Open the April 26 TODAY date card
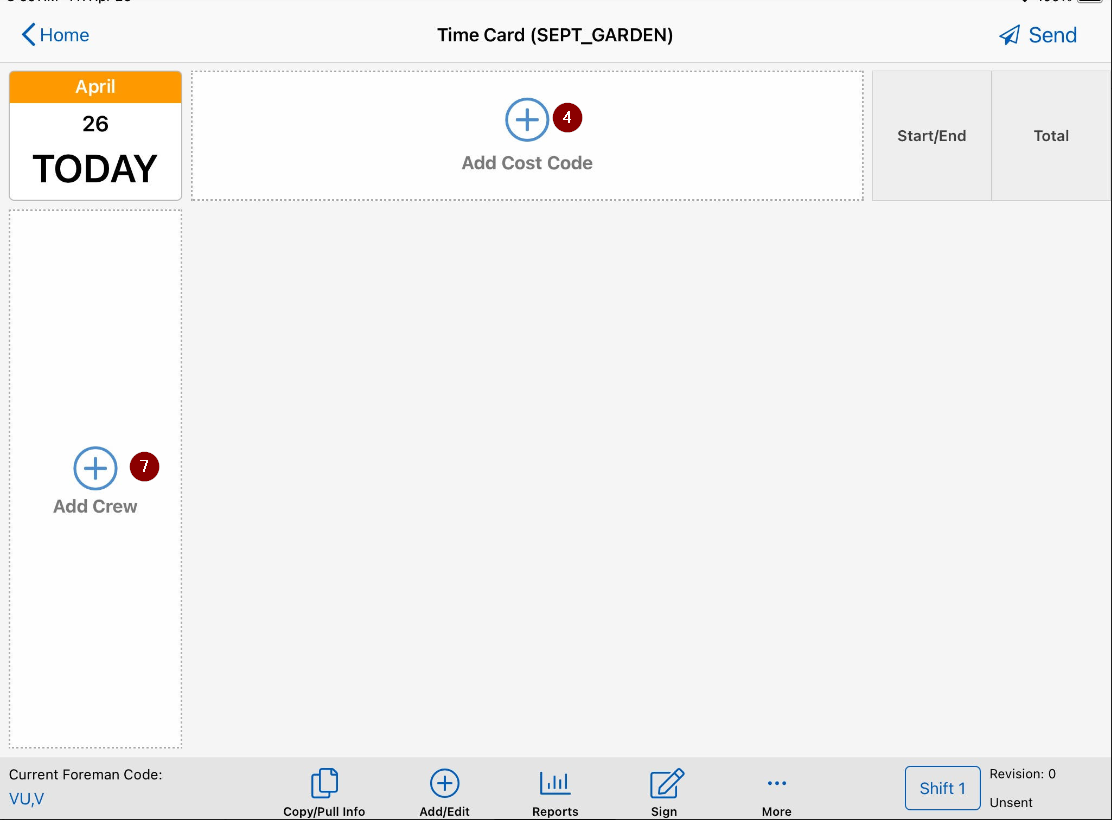The image size is (1112, 820). point(95,135)
